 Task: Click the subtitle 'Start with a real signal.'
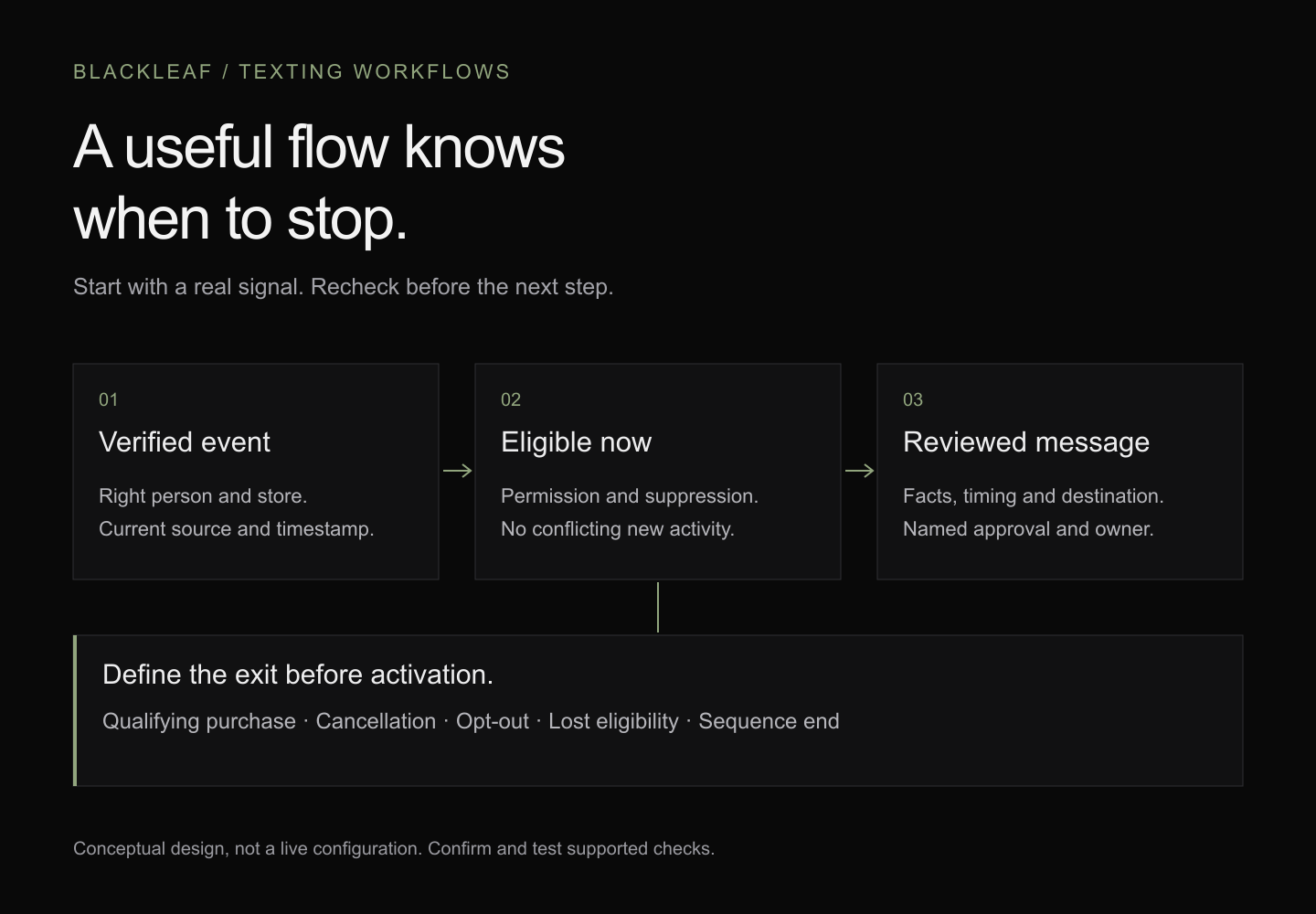click(x=188, y=287)
